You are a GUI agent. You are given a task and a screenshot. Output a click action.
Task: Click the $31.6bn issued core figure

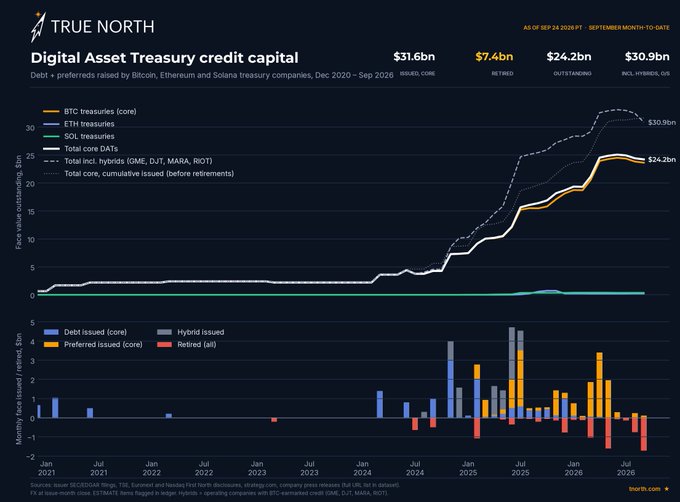pyautogui.click(x=414, y=56)
